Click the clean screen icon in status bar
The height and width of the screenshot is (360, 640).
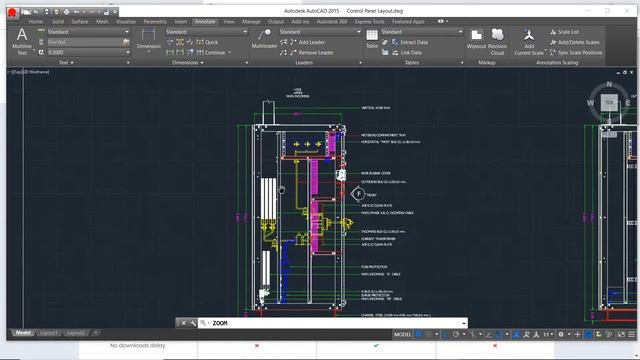pos(621,334)
